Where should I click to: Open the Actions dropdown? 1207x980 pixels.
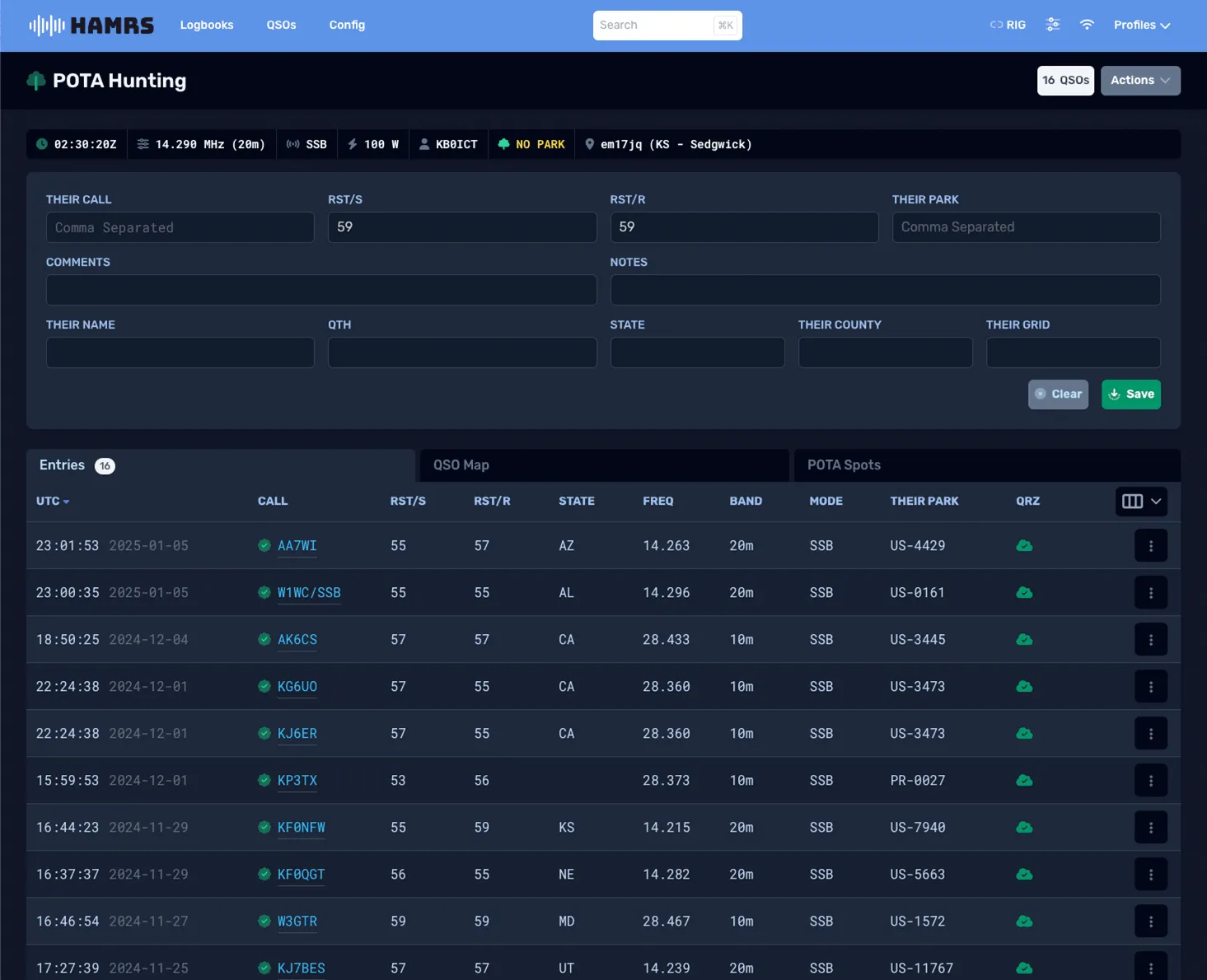pyautogui.click(x=1140, y=81)
